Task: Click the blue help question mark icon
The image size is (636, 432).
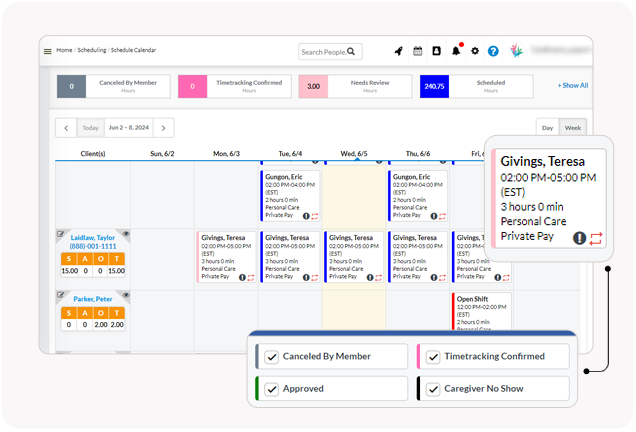Action: click(493, 51)
